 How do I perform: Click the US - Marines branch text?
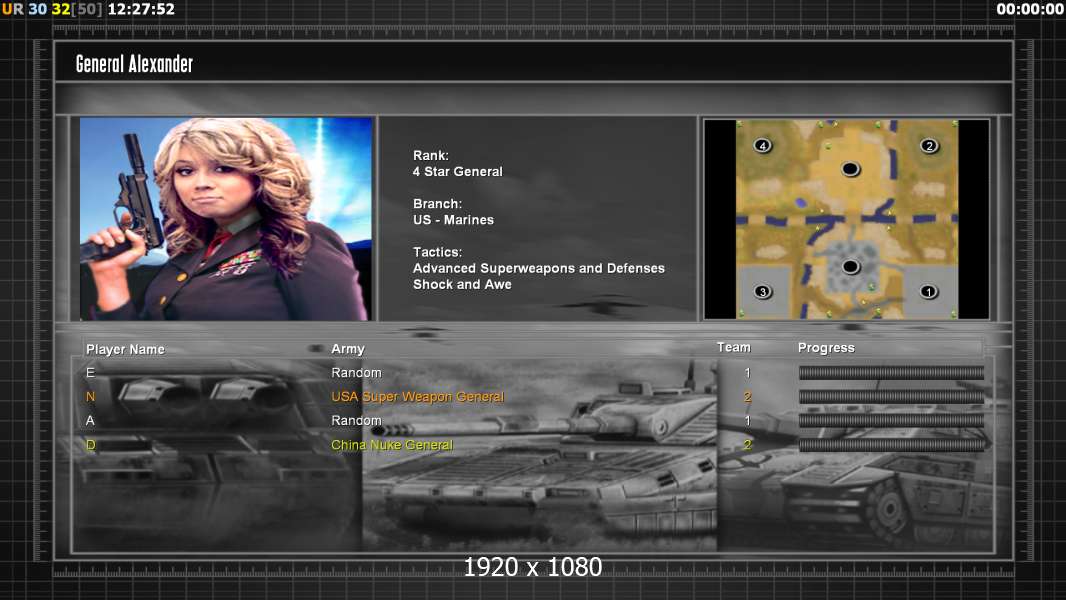[x=453, y=220]
